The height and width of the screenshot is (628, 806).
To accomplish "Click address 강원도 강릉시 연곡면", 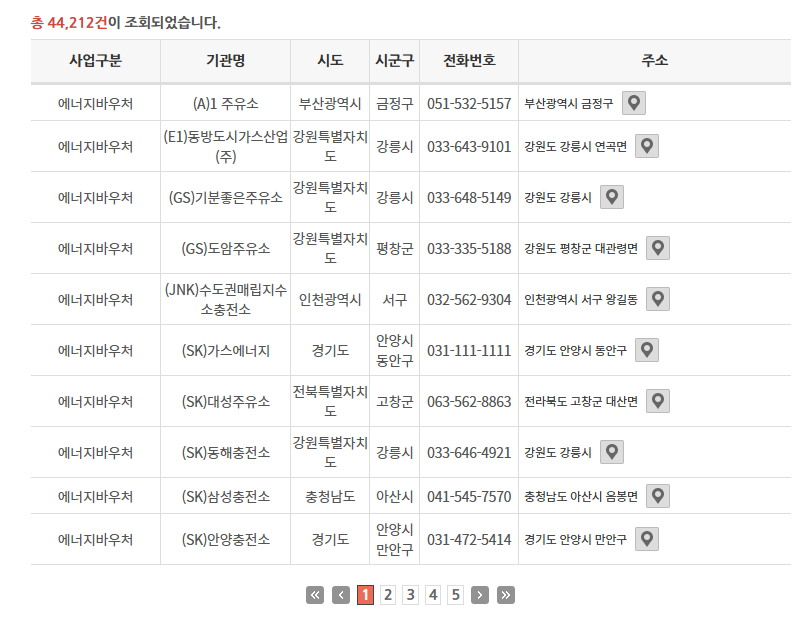I will tap(575, 147).
